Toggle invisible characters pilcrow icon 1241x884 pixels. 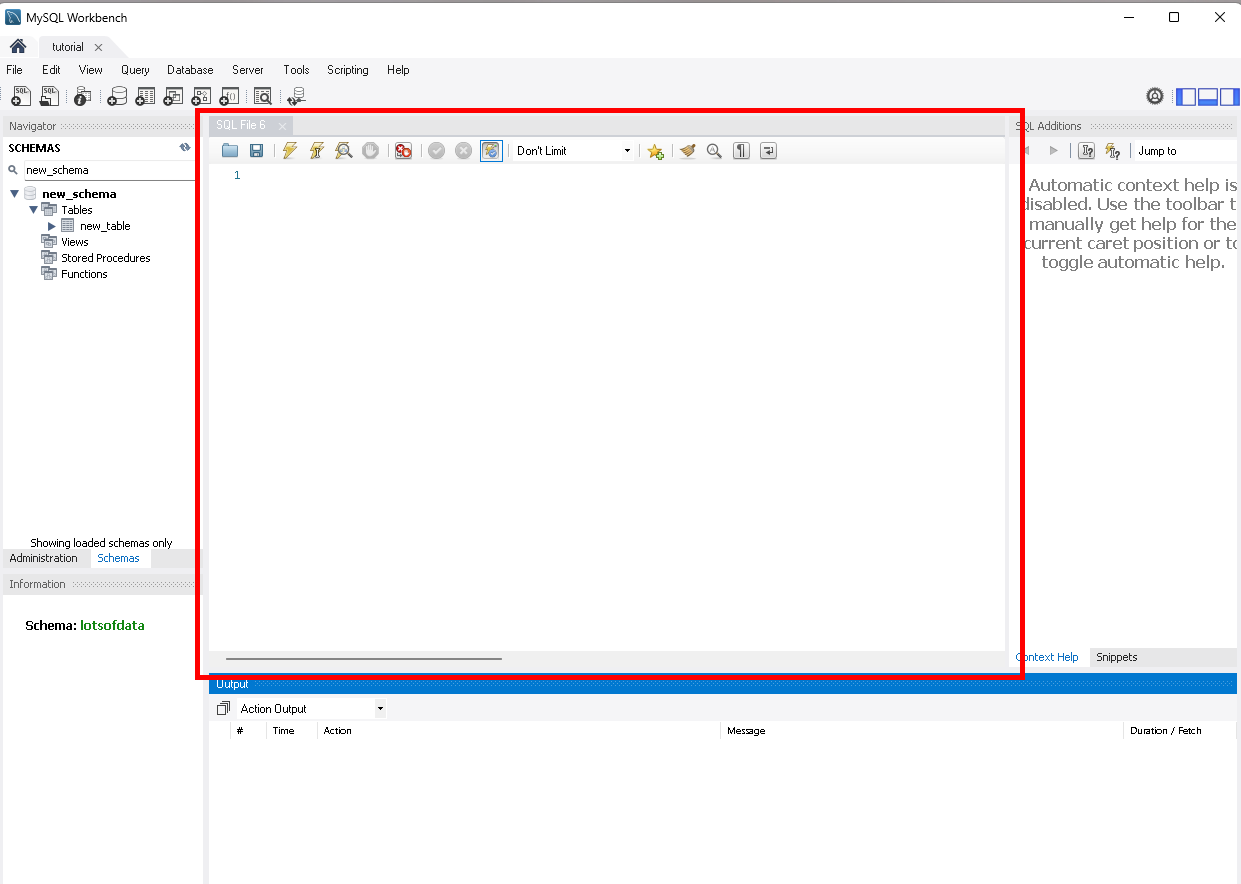(x=741, y=151)
